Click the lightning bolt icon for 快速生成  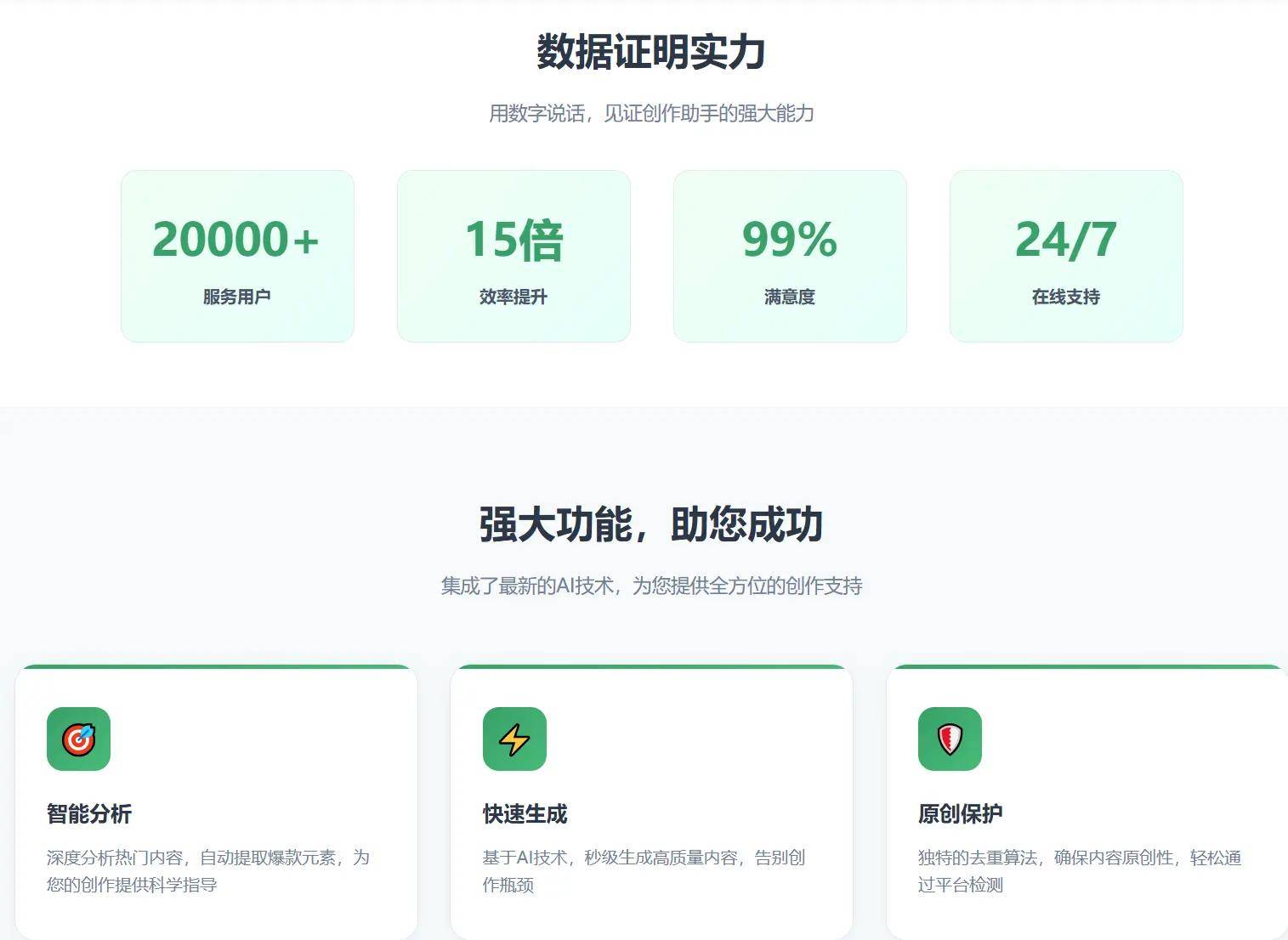514,739
